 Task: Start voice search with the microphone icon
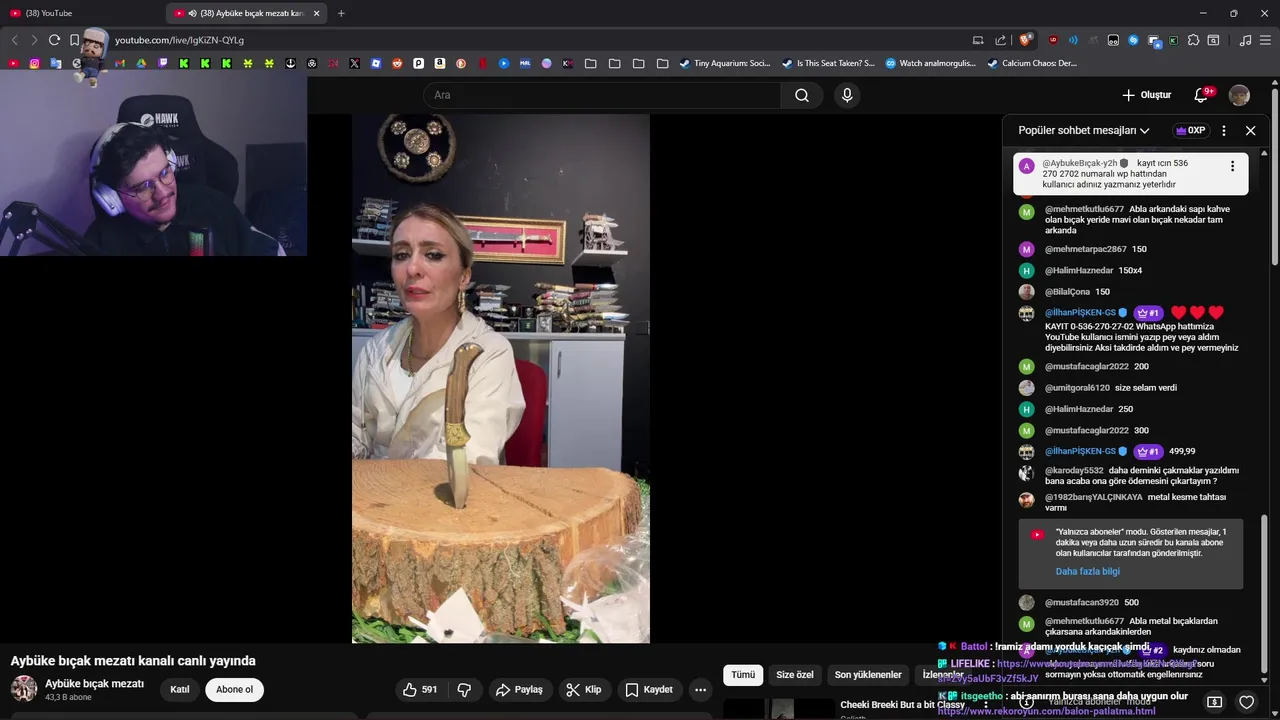pyautogui.click(x=847, y=95)
